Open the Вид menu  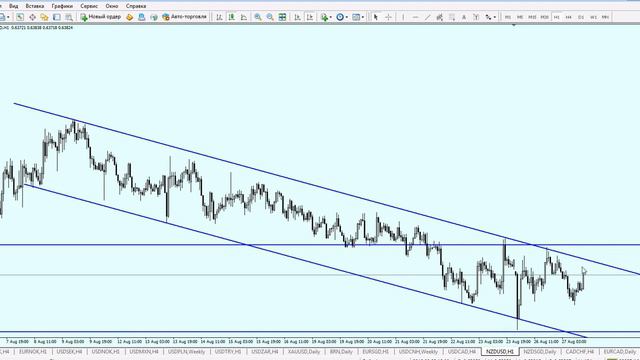tap(13, 6)
